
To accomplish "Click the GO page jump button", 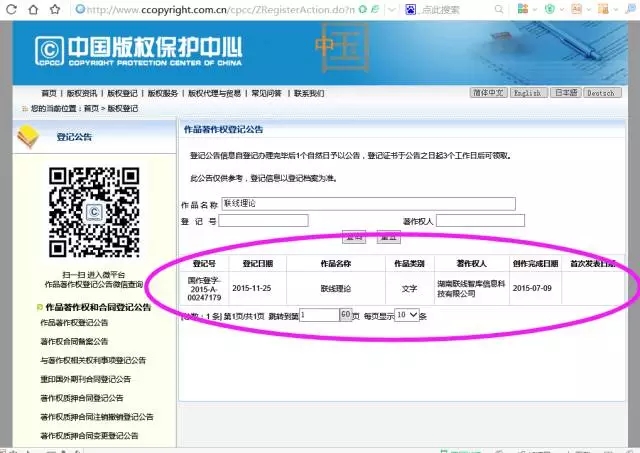I will (x=345, y=314).
